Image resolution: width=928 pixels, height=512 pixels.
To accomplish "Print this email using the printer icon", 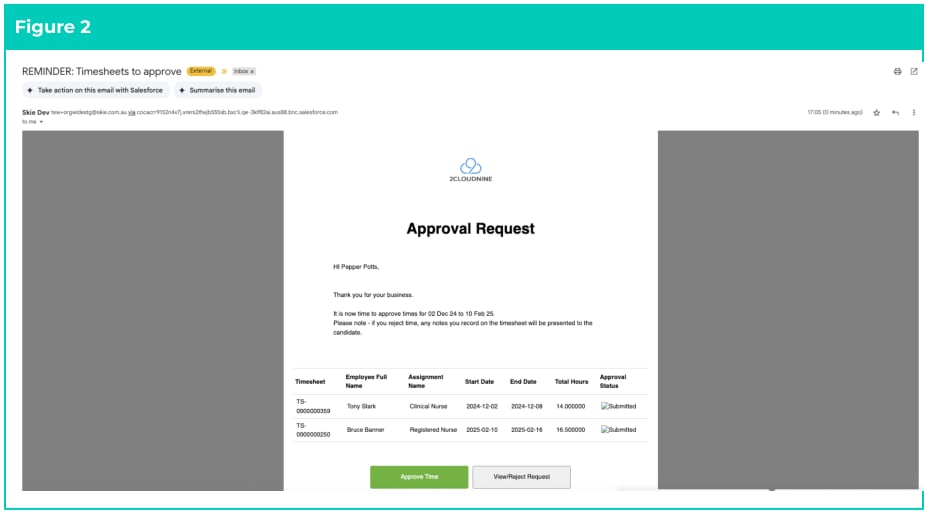I will point(897,72).
